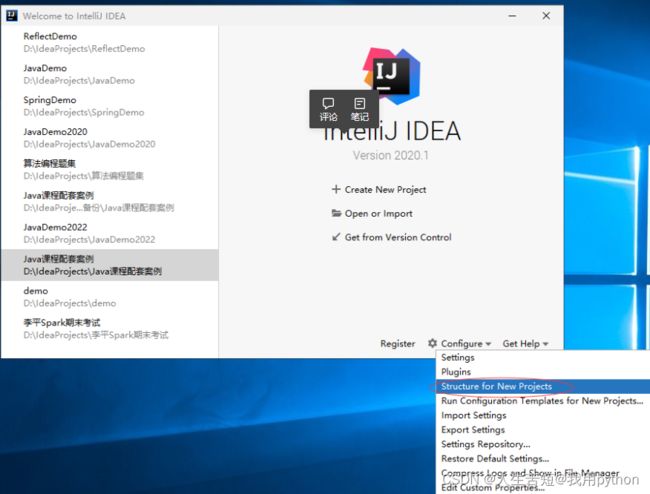This screenshot has height=494, width=650.
Task: Click the Configure gear icon
Action: [432, 343]
